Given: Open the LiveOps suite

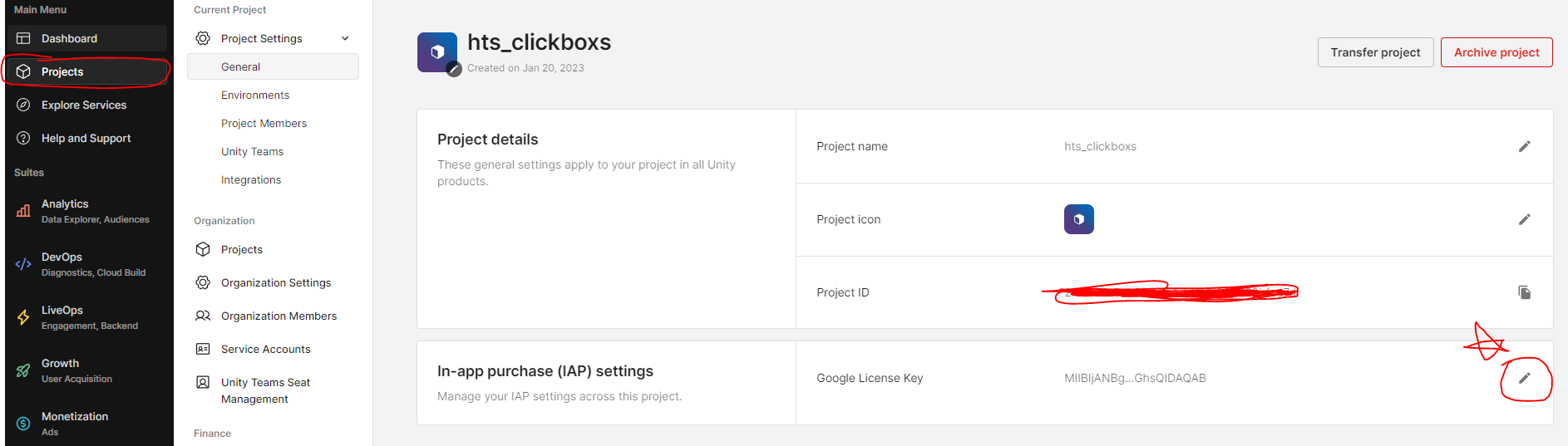Looking at the screenshot, I should coord(87,317).
